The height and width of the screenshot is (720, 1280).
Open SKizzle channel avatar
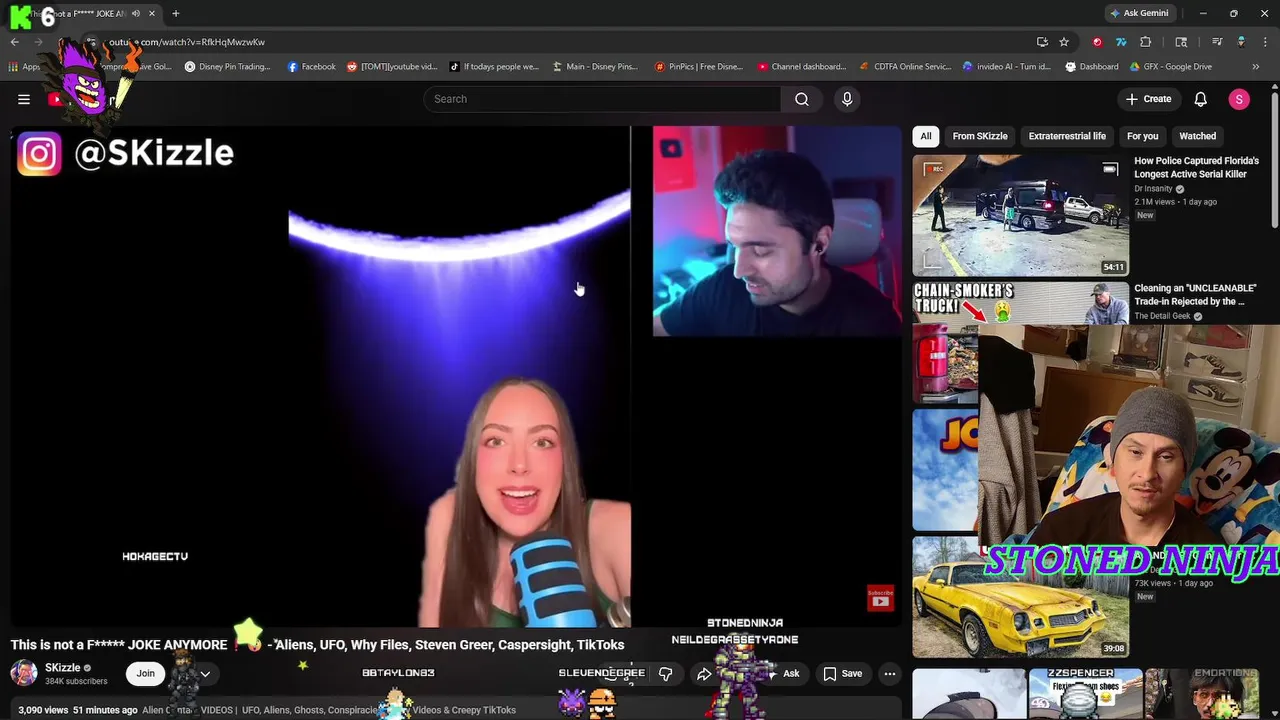(x=24, y=673)
